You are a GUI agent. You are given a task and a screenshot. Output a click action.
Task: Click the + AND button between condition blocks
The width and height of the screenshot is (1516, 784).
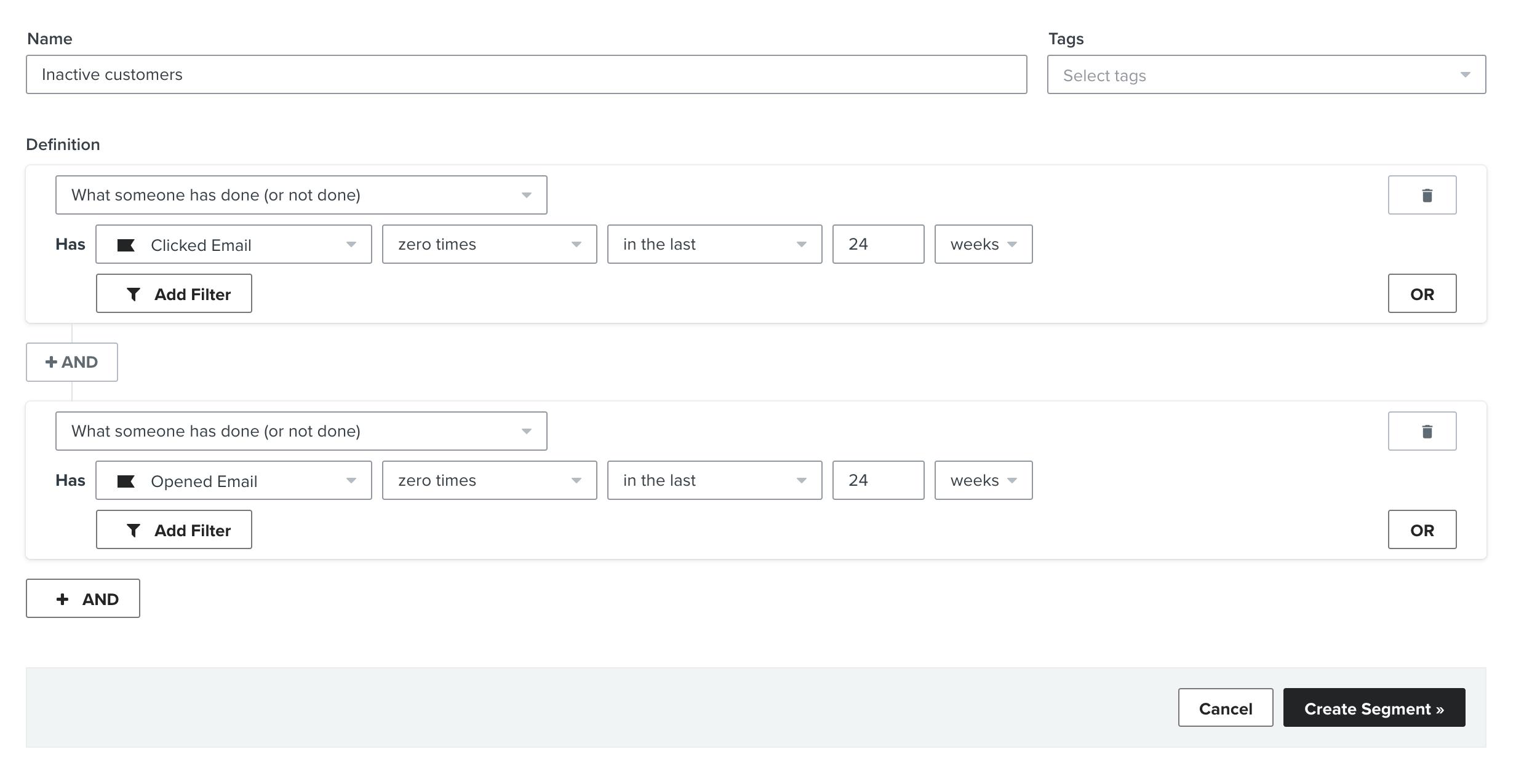pyautogui.click(x=71, y=362)
